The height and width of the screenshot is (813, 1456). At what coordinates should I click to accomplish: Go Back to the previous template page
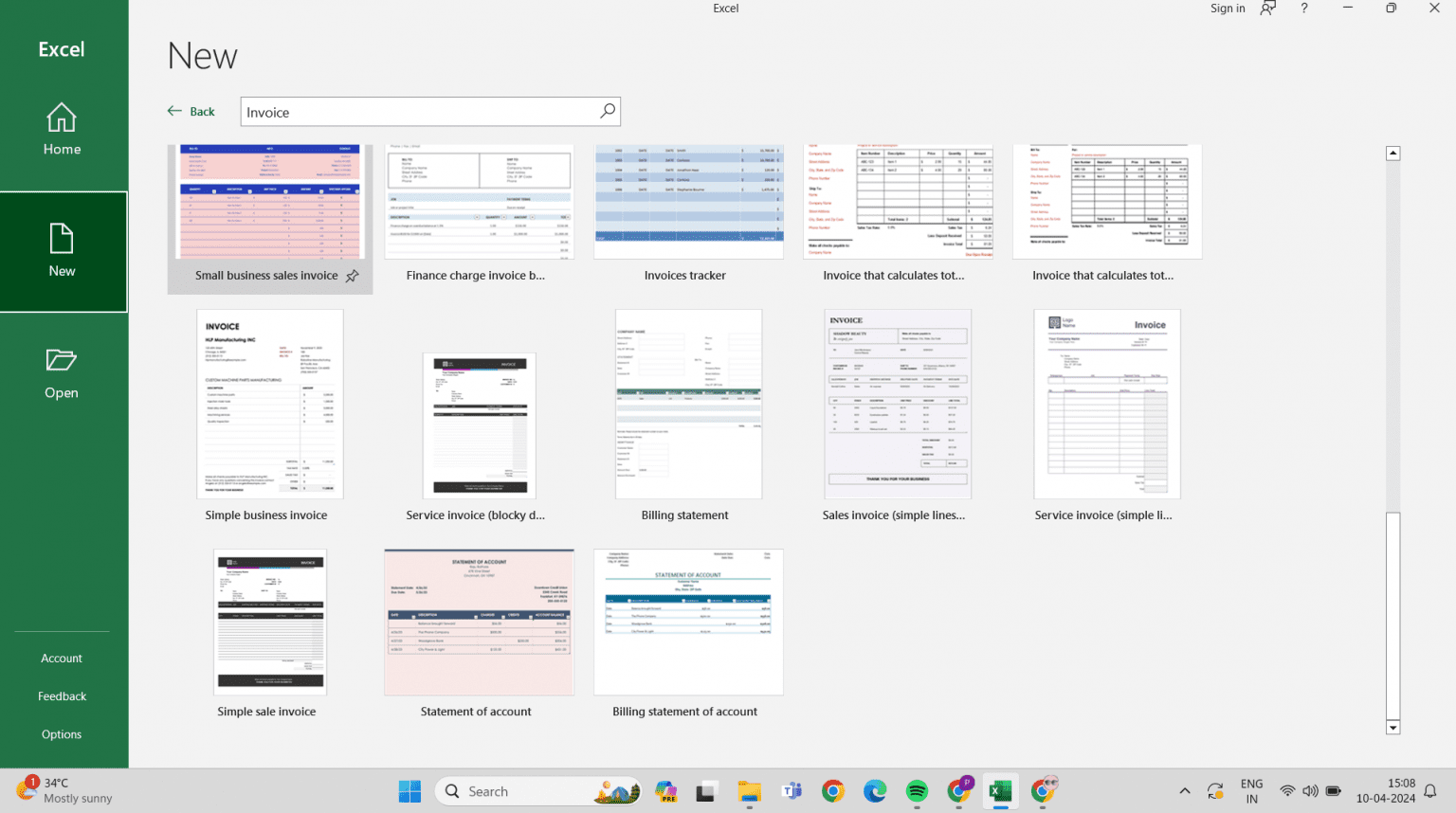[191, 111]
